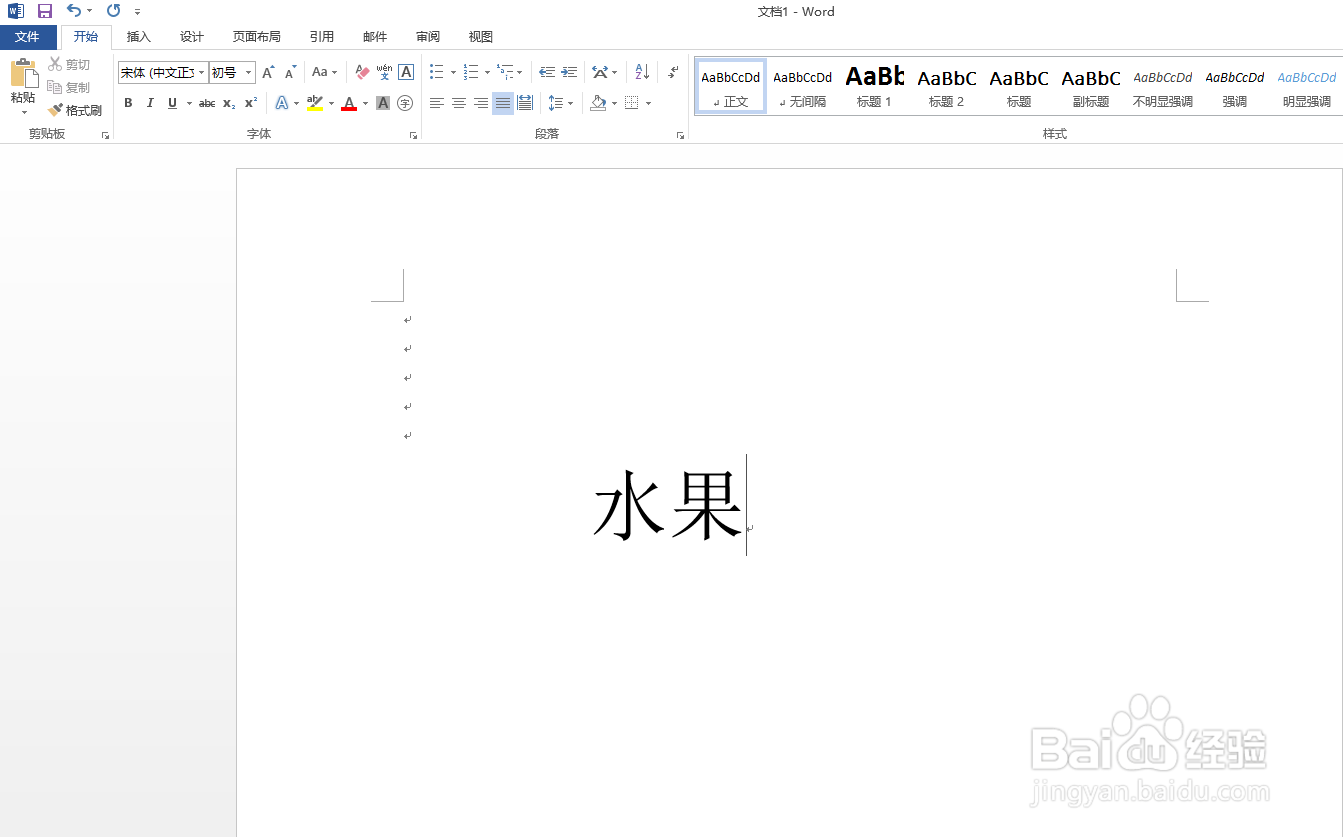The image size is (1343, 837).
Task: Increase paragraph indent
Action: (569, 72)
